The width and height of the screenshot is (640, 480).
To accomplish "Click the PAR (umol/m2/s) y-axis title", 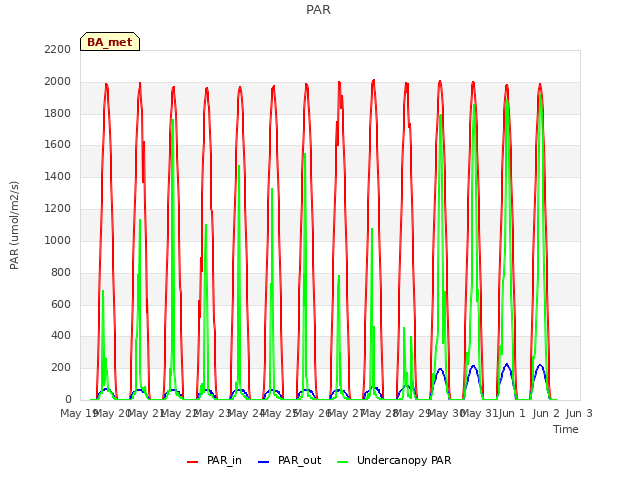I will coord(14,225).
